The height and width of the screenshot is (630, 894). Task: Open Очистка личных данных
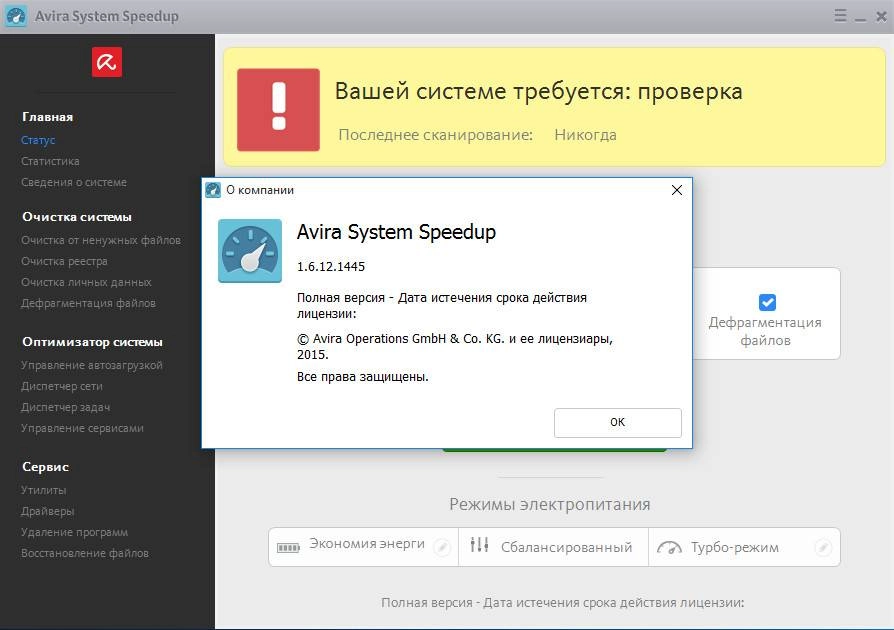pos(86,283)
